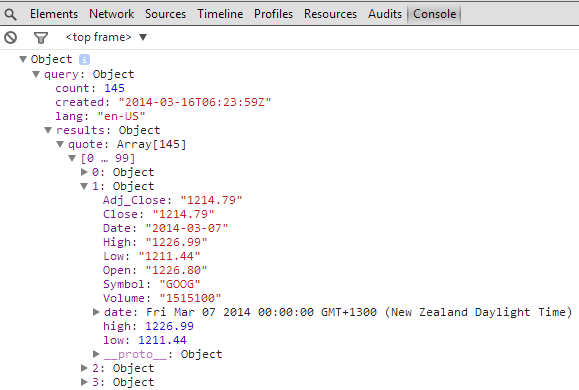Image resolution: width=579 pixels, height=390 pixels.
Task: Click the quote property name
Action: [85, 144]
